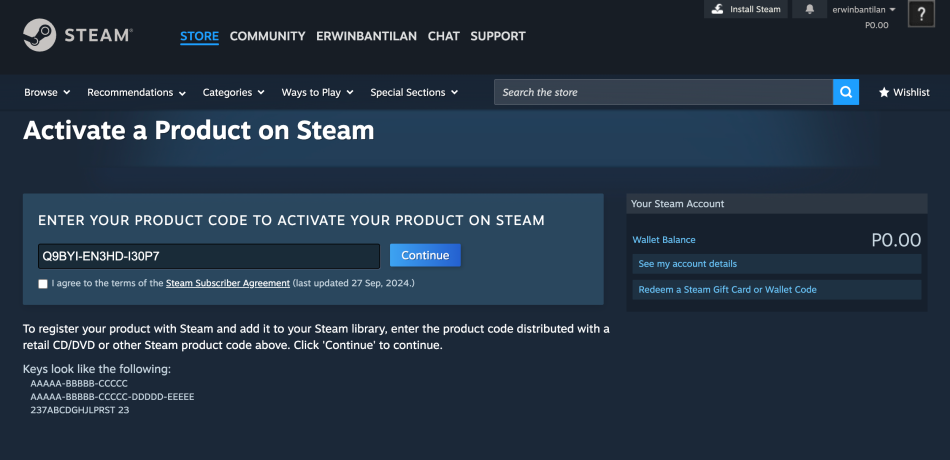Expand the Ways to Play dropdown
This screenshot has height=460, width=950.
[317, 92]
